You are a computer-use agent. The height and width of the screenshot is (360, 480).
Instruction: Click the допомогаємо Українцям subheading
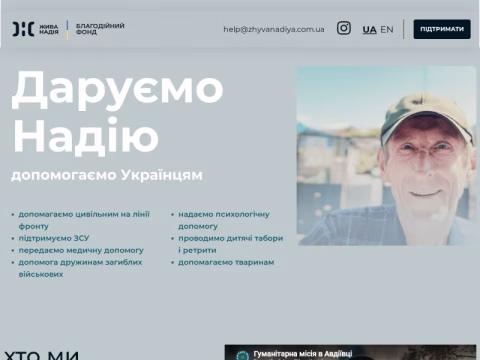pyautogui.click(x=107, y=175)
